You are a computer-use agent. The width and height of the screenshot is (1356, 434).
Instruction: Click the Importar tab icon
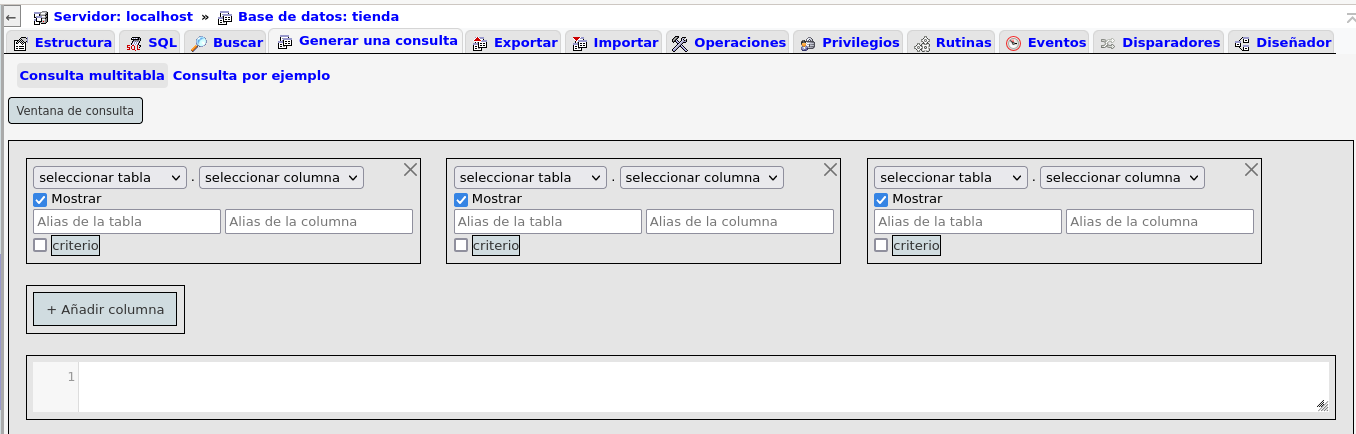[x=579, y=43]
